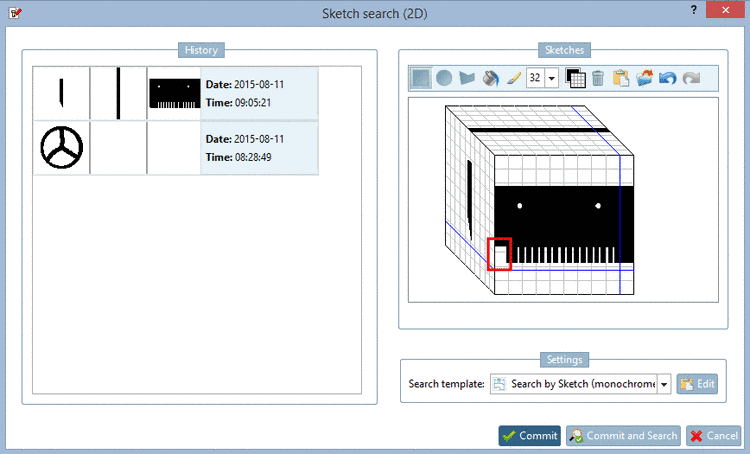
Task: Click the Edit template button
Action: (697, 384)
